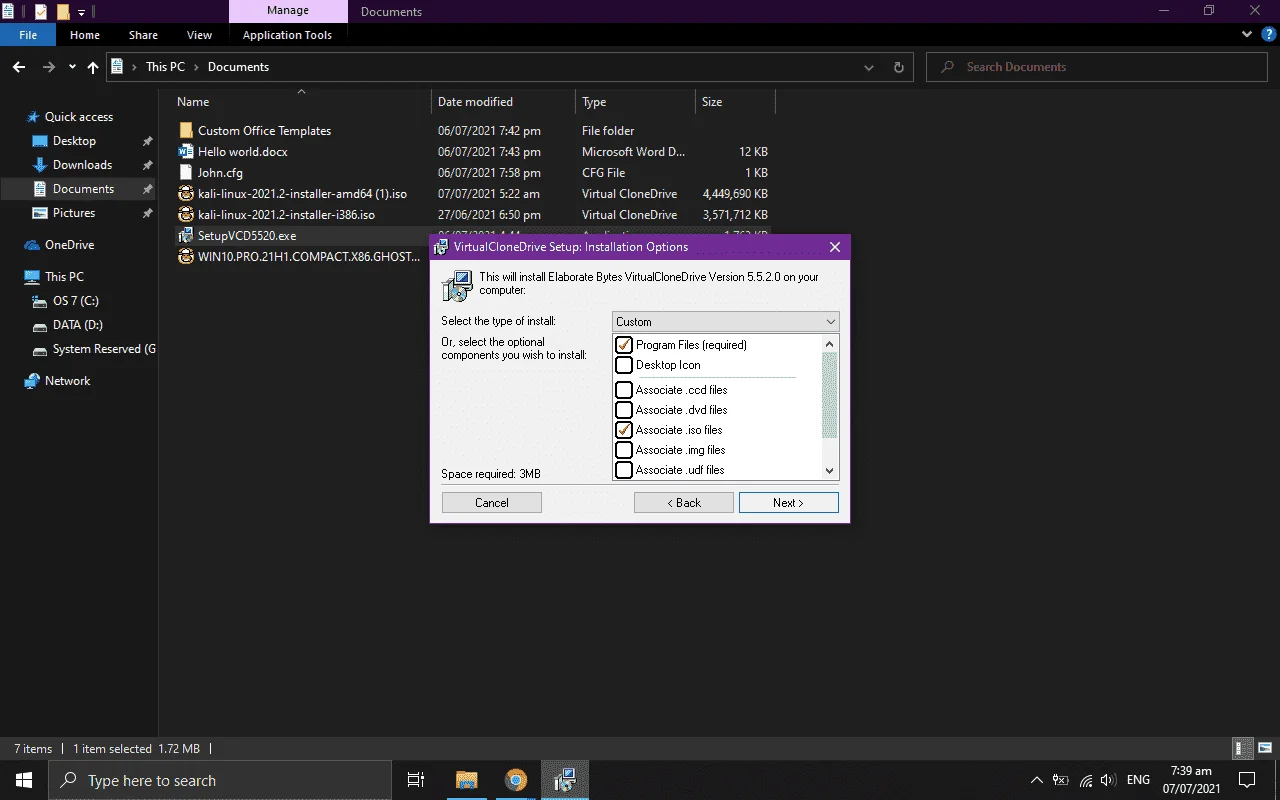Click the volume speaker icon

point(1107,780)
